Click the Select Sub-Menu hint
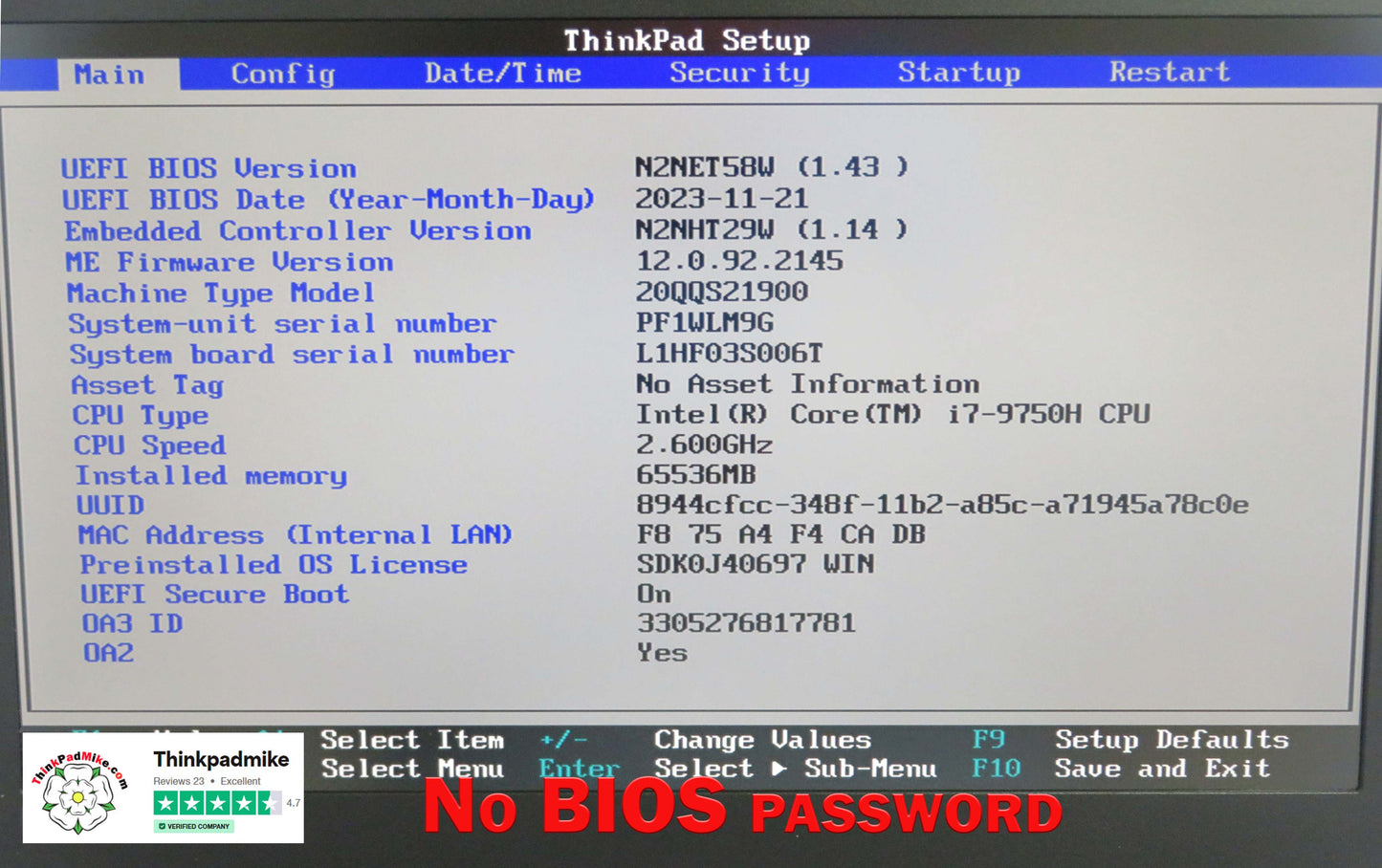Image resolution: width=1382 pixels, height=868 pixels. pos(796,769)
